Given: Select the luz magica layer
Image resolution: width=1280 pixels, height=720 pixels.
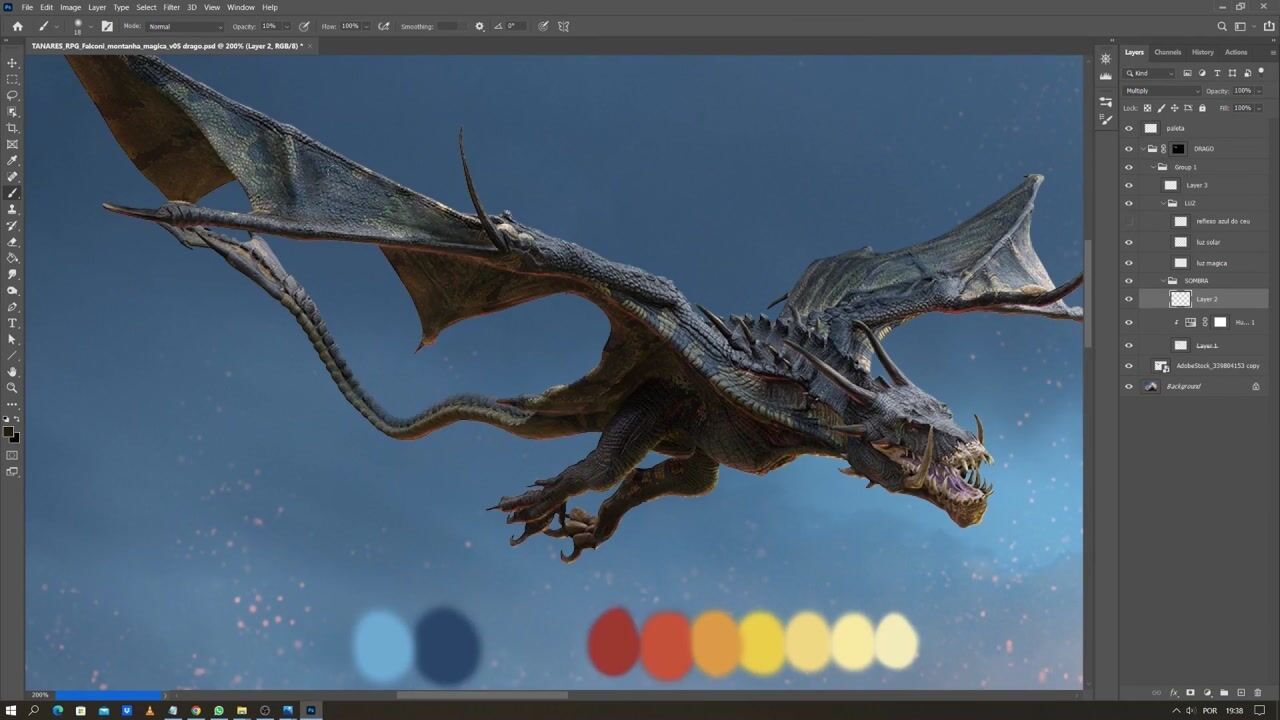Looking at the screenshot, I should [1211, 263].
